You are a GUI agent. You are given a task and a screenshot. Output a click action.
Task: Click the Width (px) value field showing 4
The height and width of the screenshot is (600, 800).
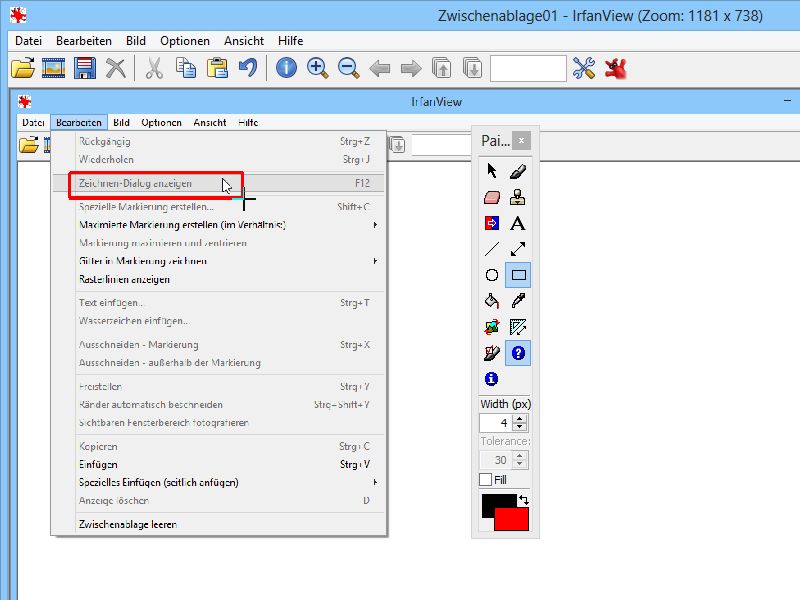(496, 423)
